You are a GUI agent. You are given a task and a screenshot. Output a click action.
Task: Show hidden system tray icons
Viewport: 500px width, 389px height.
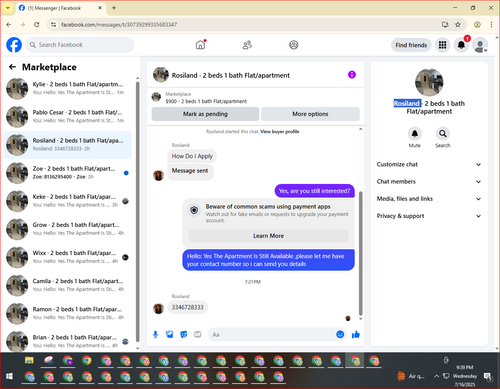(436, 376)
